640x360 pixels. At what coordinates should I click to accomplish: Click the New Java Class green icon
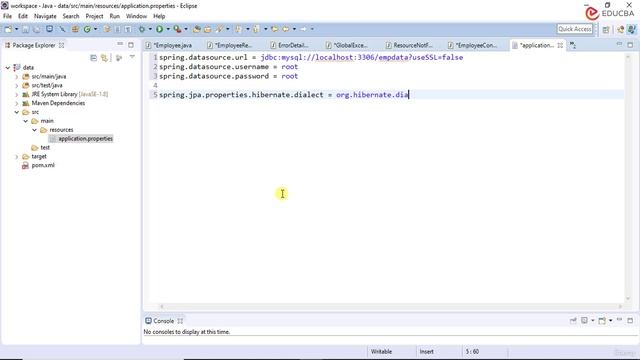coord(87,29)
